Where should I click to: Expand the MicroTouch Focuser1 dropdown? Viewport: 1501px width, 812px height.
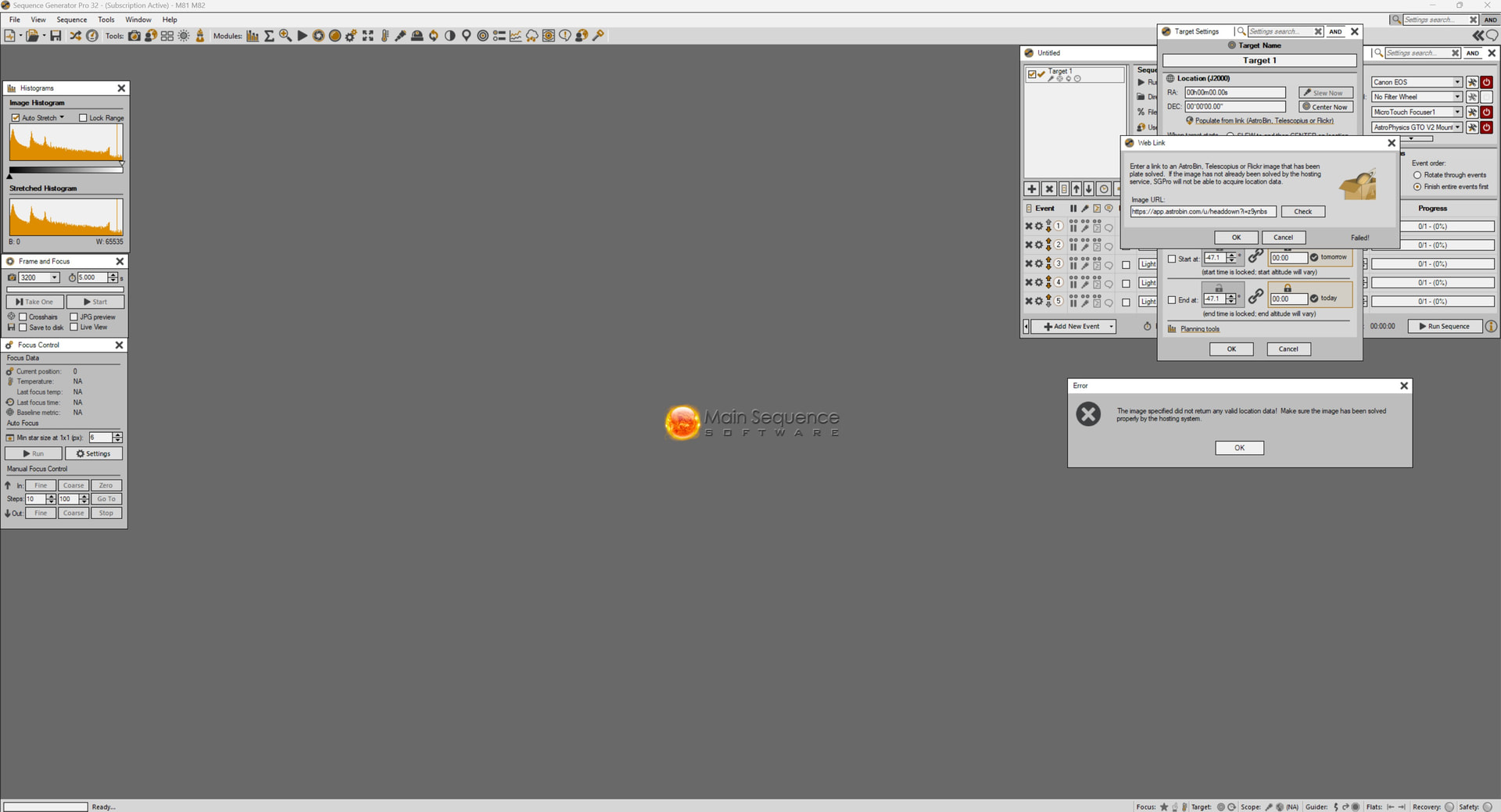point(1457,113)
